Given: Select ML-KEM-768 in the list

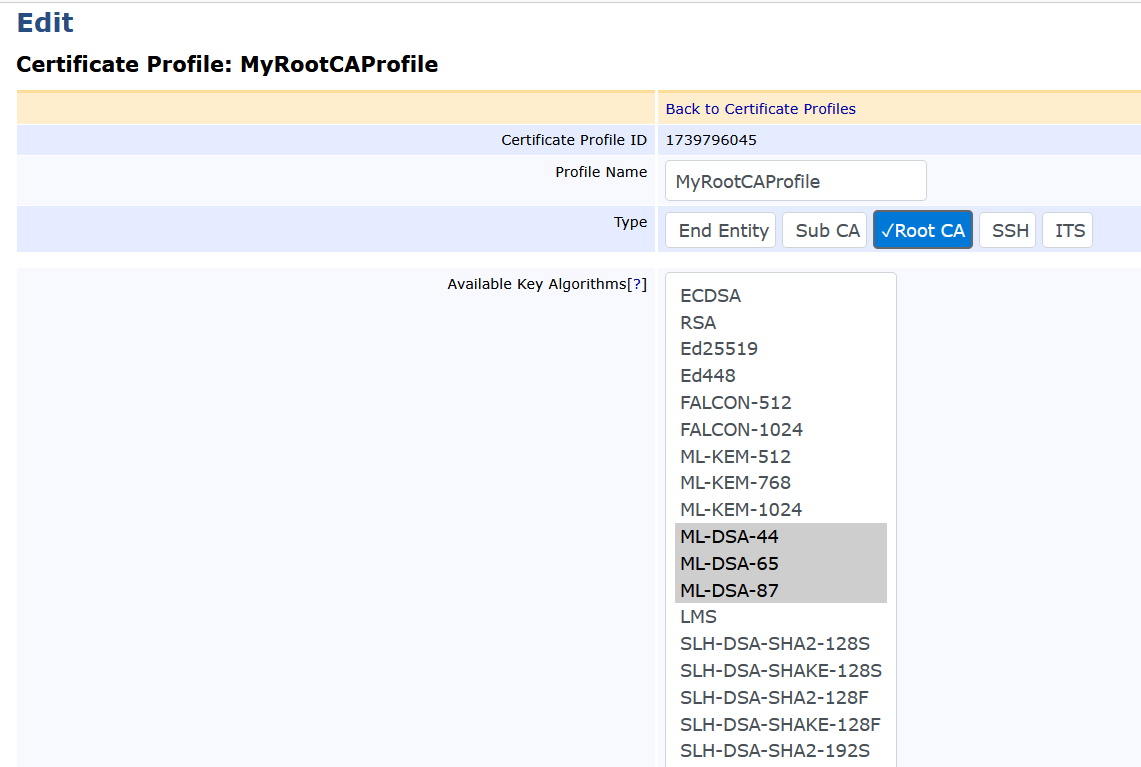Looking at the screenshot, I should click(735, 482).
